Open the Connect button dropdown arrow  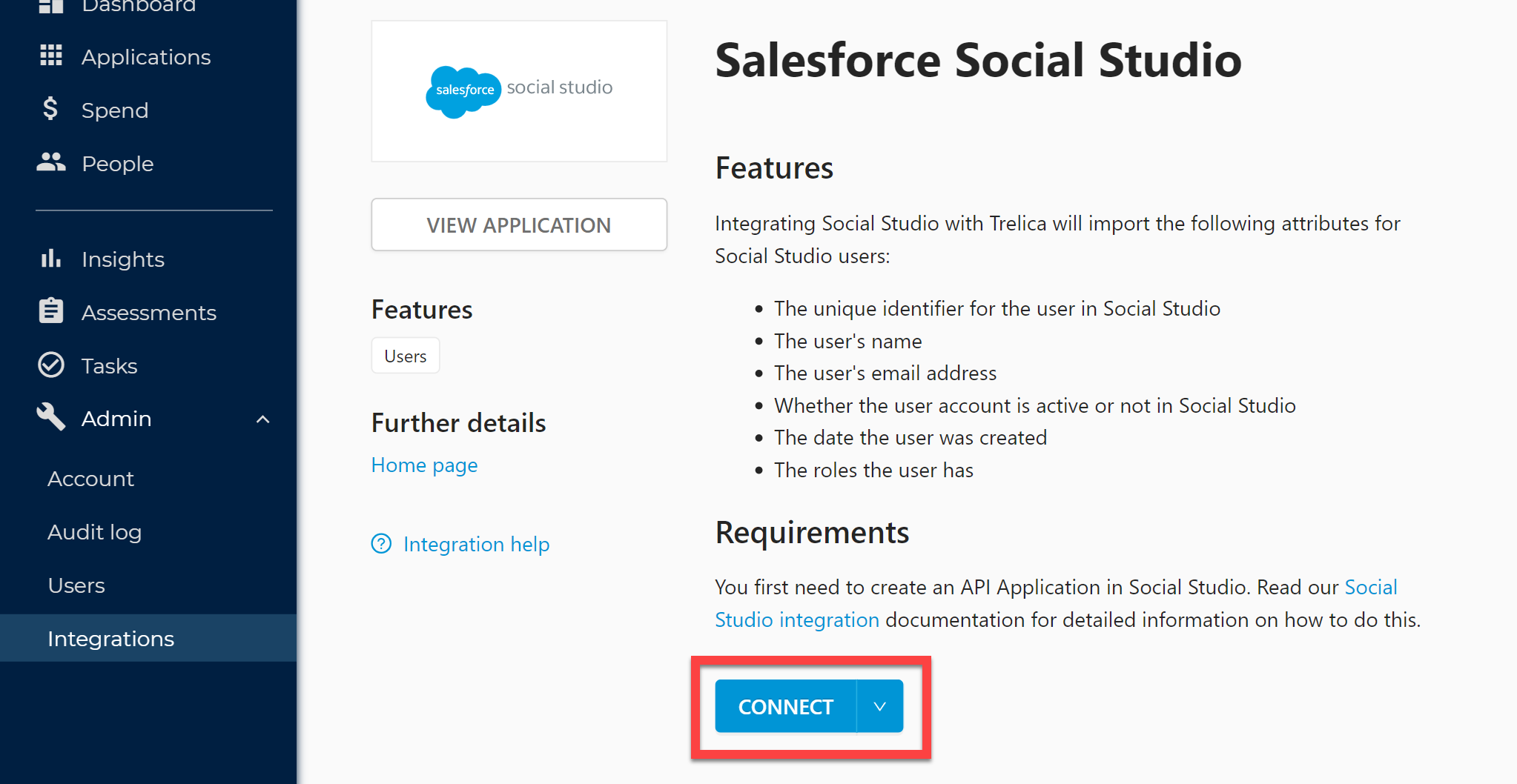coord(880,706)
